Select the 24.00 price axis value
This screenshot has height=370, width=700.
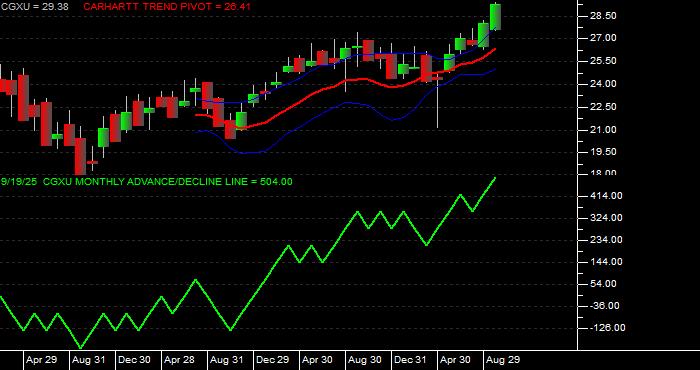(603, 84)
